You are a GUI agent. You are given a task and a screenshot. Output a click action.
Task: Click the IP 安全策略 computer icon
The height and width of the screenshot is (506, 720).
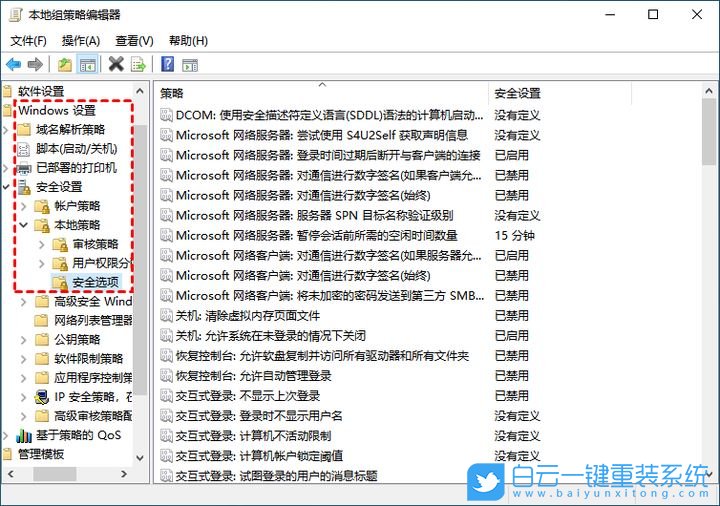pos(42,397)
